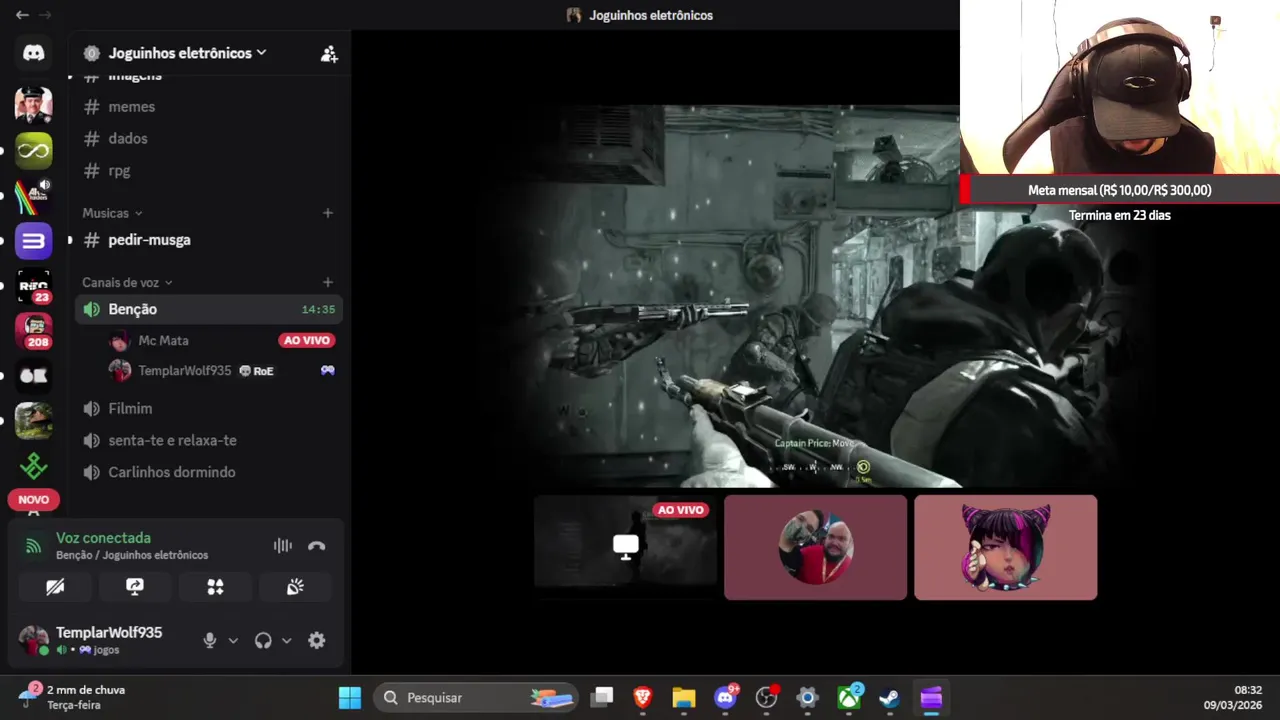Disconnect from the voice call
Viewport: 1280px width, 720px height.
tap(317, 546)
